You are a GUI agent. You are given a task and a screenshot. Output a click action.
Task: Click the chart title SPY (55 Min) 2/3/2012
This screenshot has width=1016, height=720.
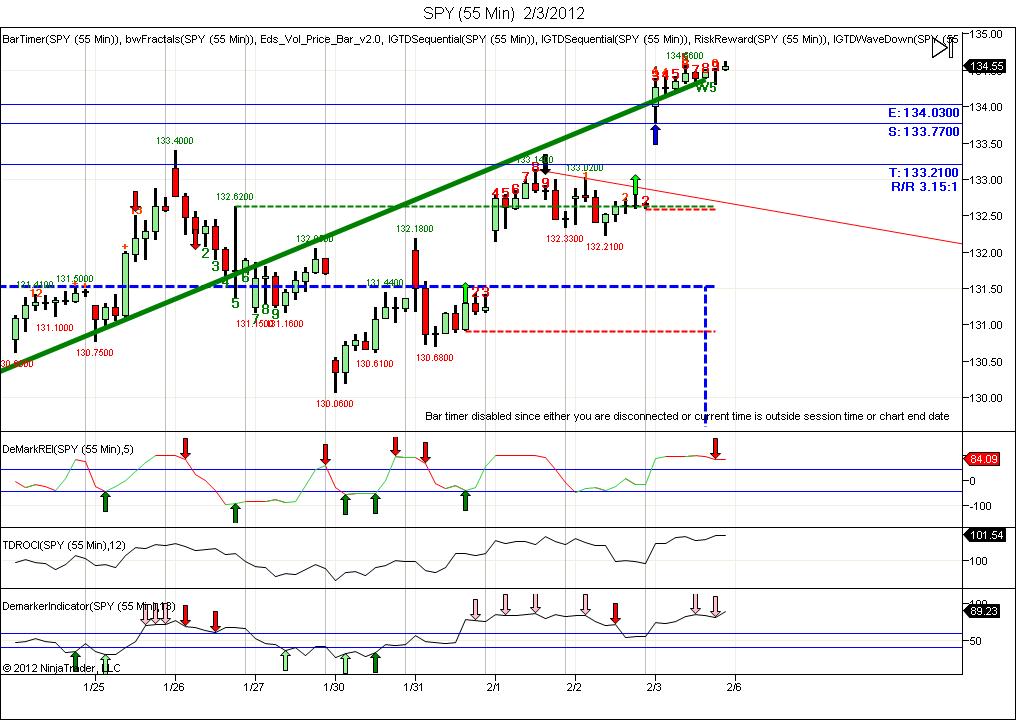click(504, 13)
